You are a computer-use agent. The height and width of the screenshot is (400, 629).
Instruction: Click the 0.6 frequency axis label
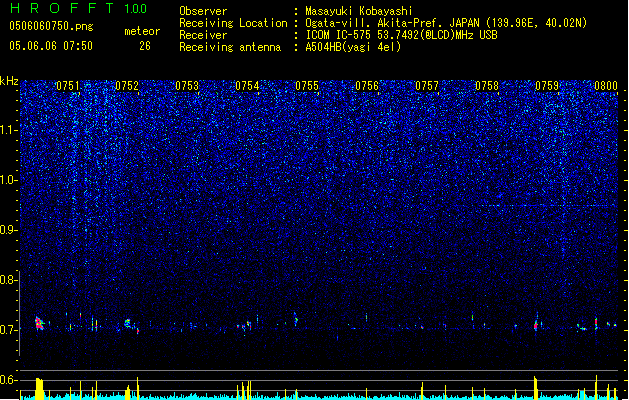(x=9, y=380)
